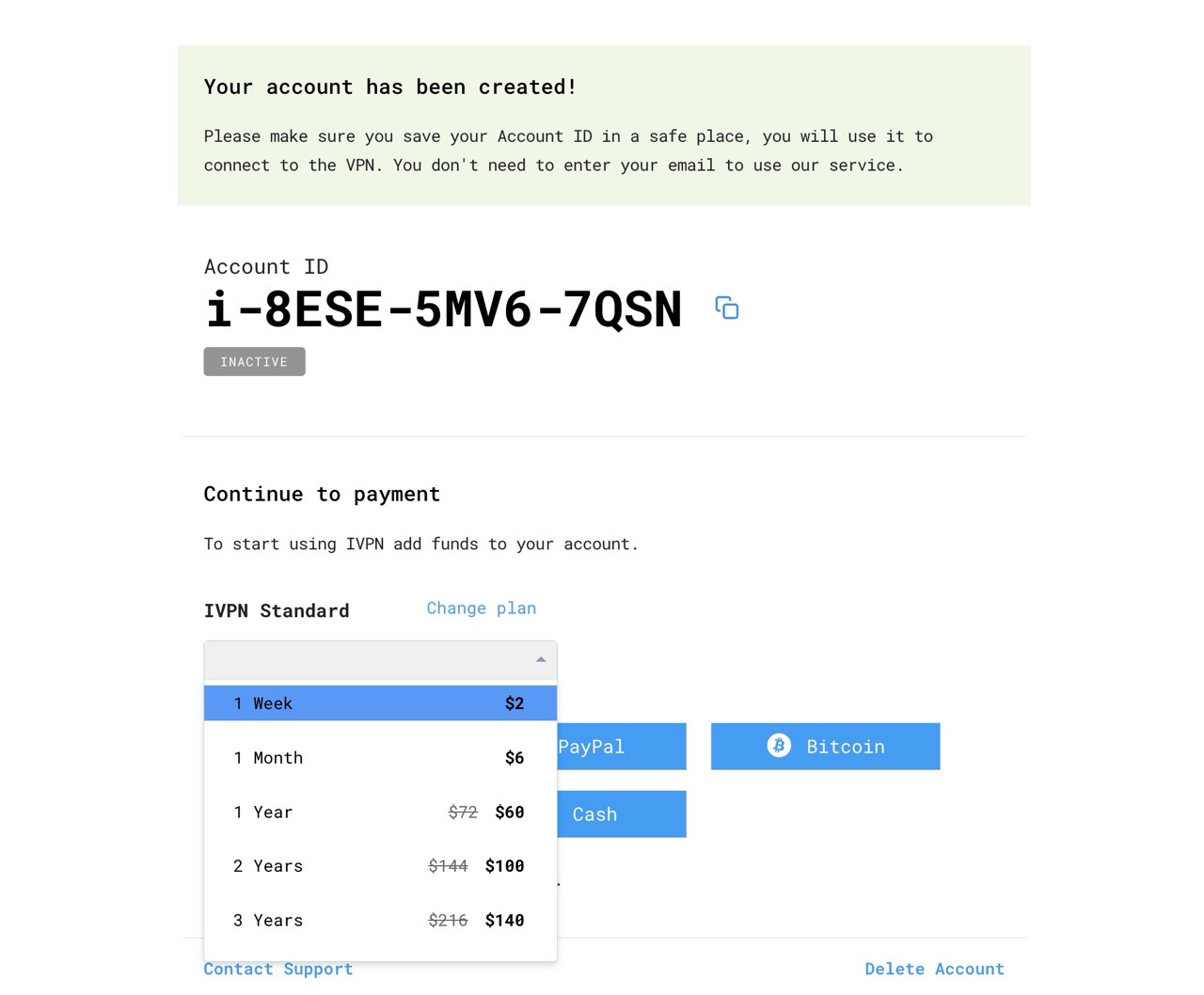1204x995 pixels.
Task: Pay with the PayPal button
Action: point(621,747)
